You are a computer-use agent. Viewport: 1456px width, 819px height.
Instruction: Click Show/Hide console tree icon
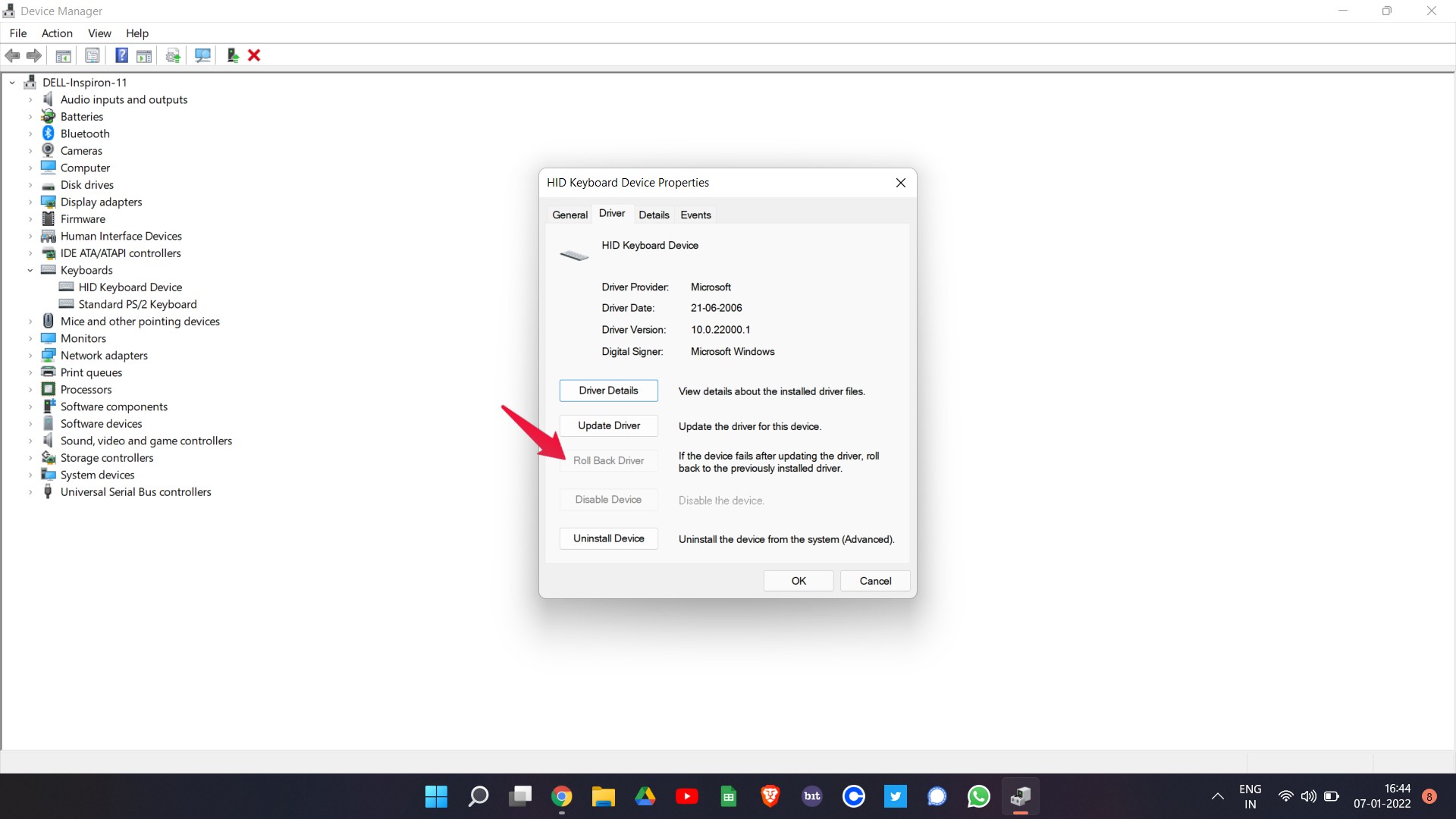click(x=64, y=55)
